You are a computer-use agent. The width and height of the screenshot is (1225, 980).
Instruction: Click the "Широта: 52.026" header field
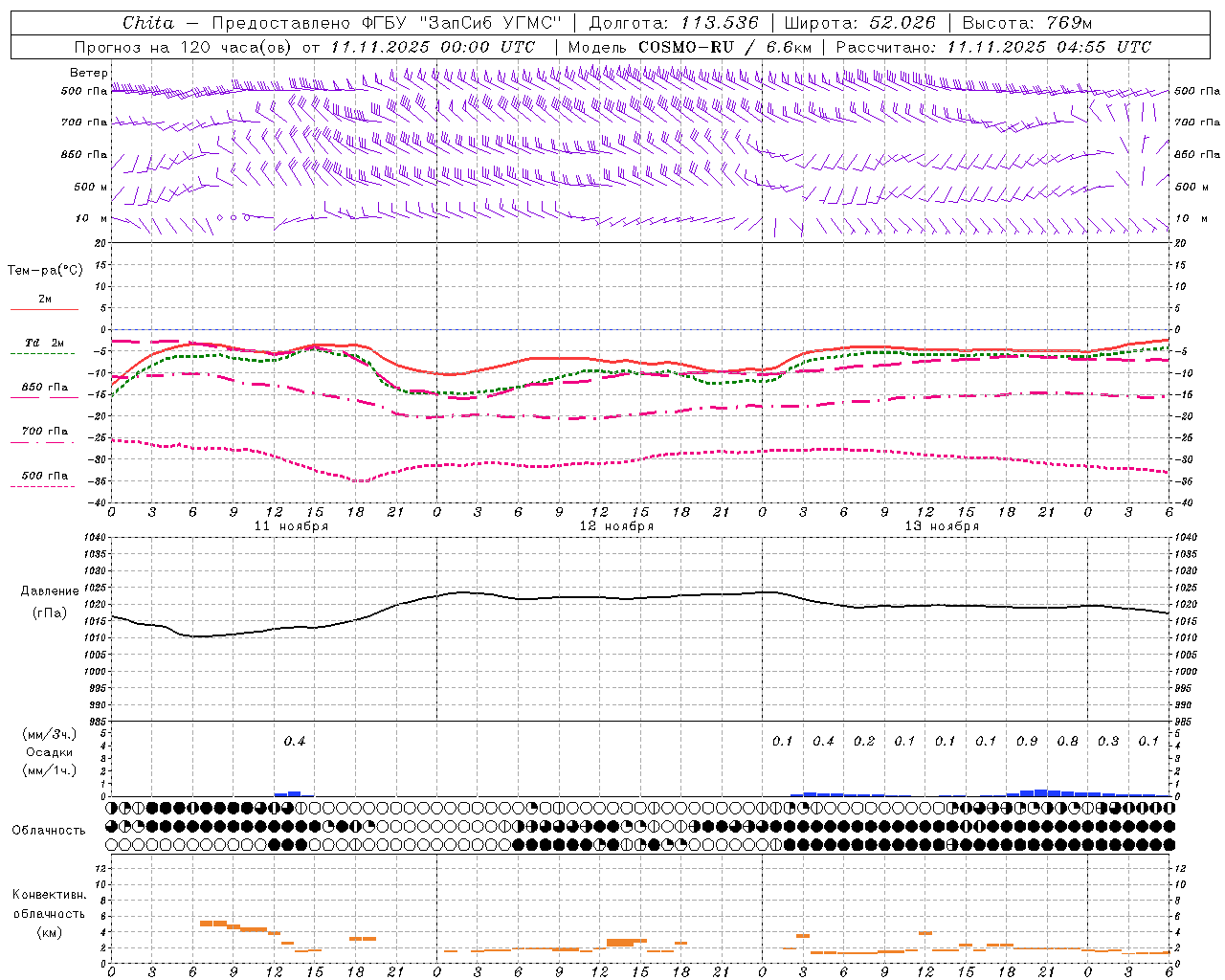coord(859,23)
